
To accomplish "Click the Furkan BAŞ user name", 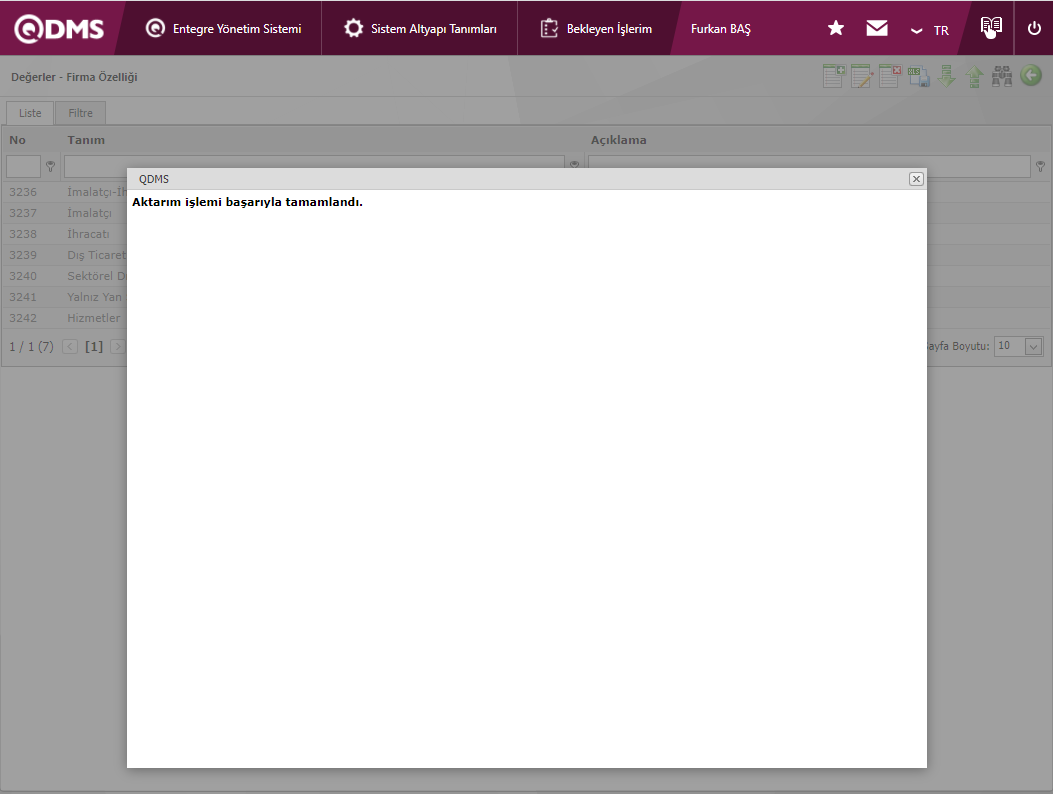I will point(721,29).
